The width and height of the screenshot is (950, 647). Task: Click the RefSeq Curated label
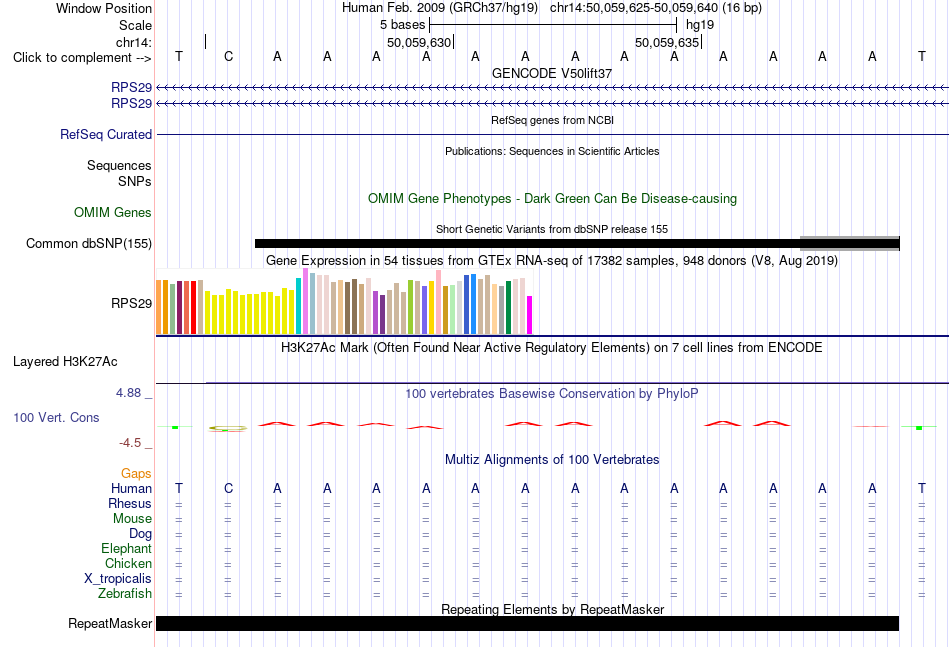tap(106, 134)
